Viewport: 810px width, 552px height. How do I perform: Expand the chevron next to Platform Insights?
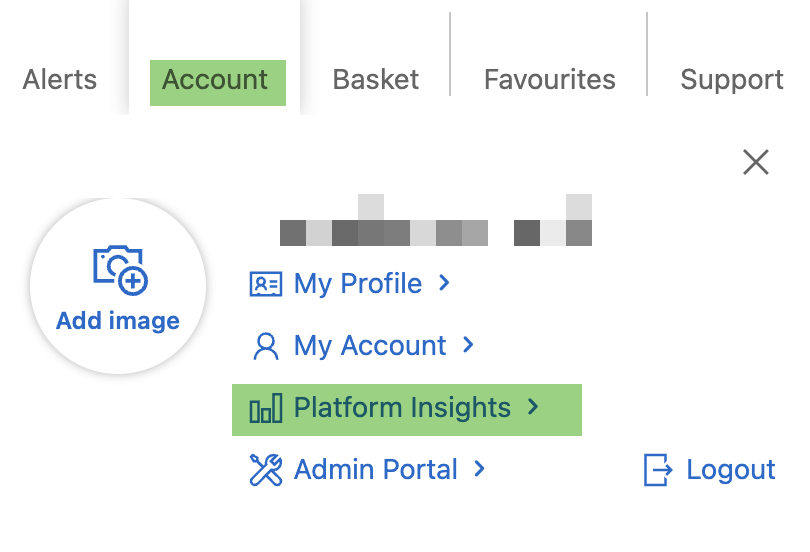(x=533, y=408)
